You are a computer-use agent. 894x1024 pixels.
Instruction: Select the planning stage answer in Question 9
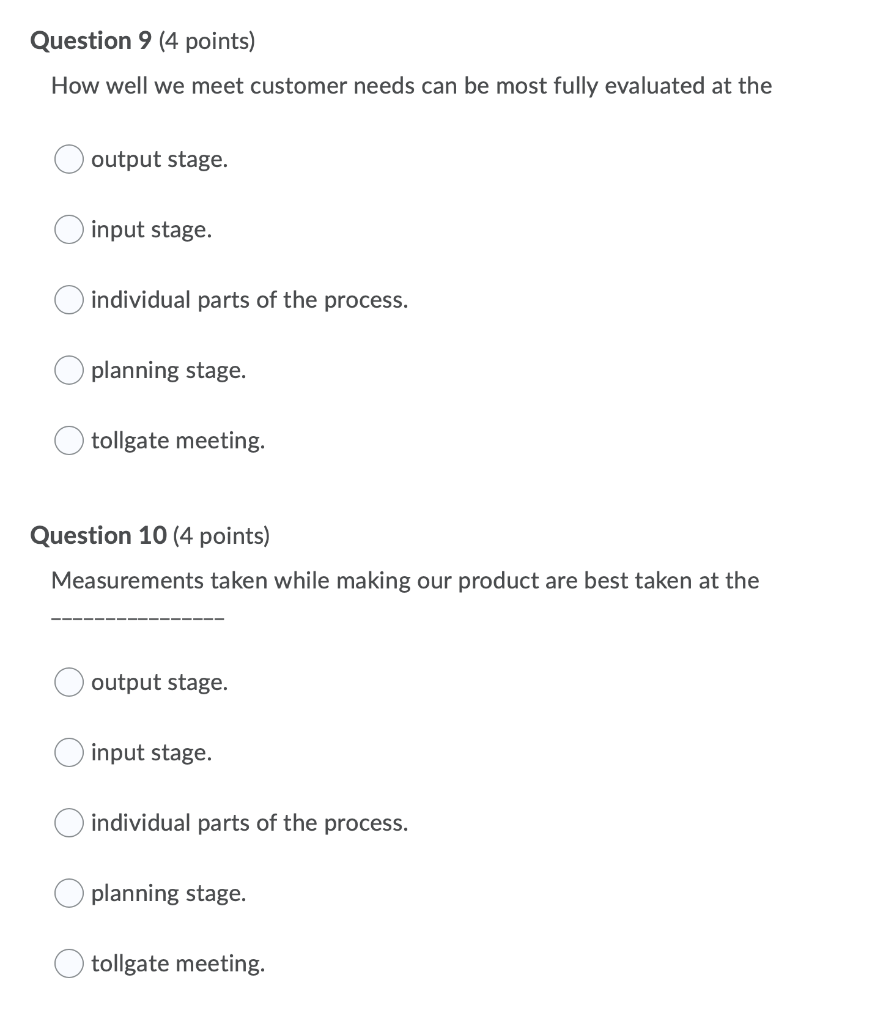(68, 370)
